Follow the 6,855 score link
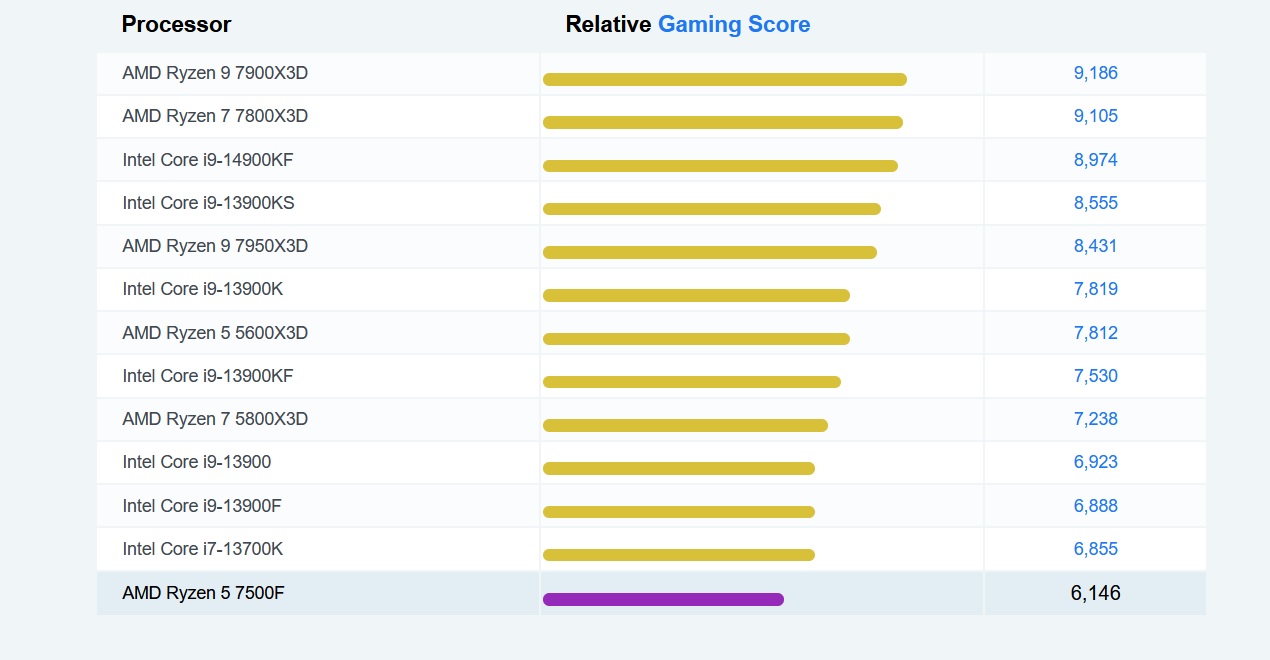Image resolution: width=1270 pixels, height=660 pixels. click(x=1096, y=549)
